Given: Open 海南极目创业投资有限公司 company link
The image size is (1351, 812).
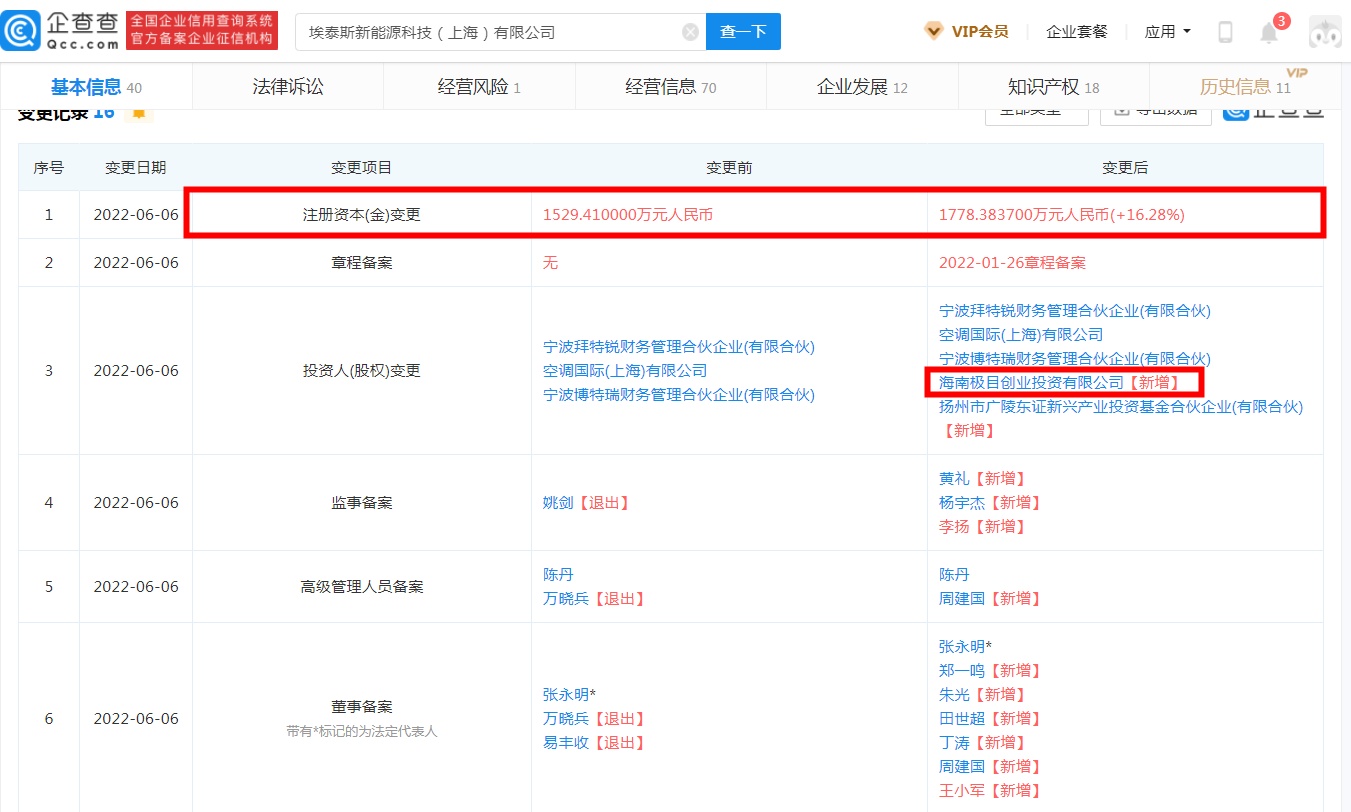Looking at the screenshot, I should click(1031, 382).
